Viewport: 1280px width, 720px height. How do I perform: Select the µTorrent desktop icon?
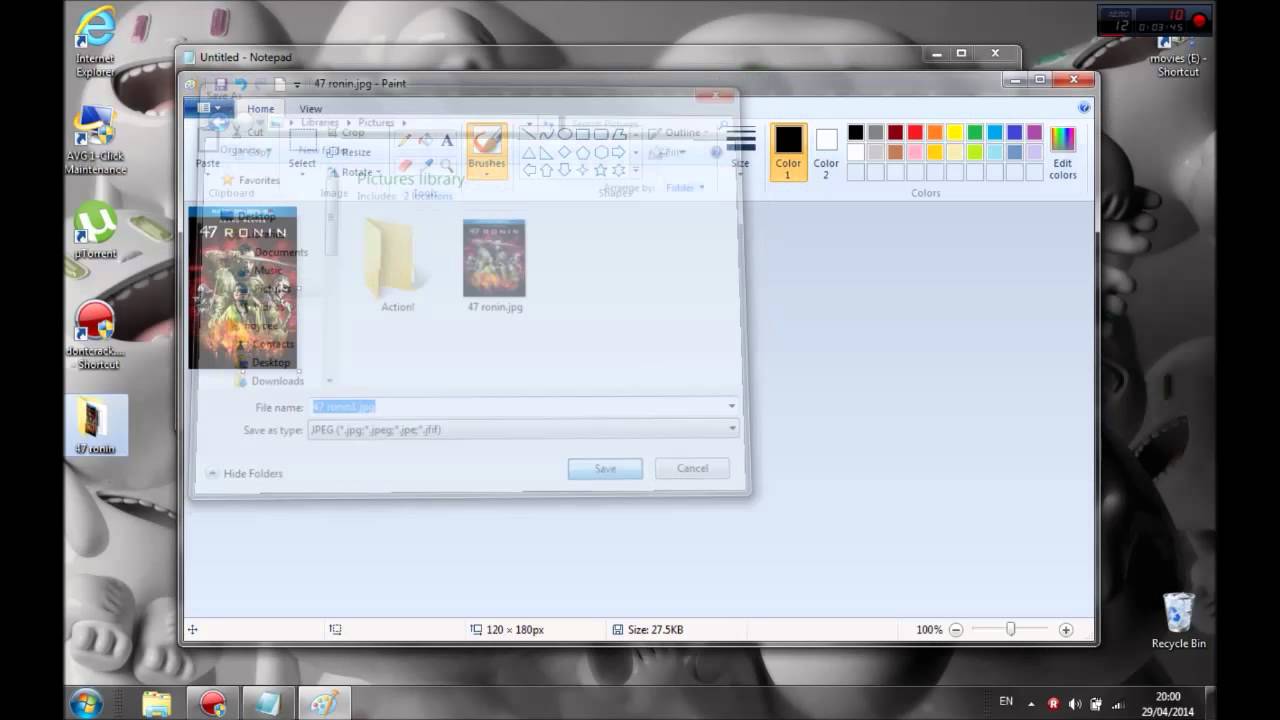(95, 231)
